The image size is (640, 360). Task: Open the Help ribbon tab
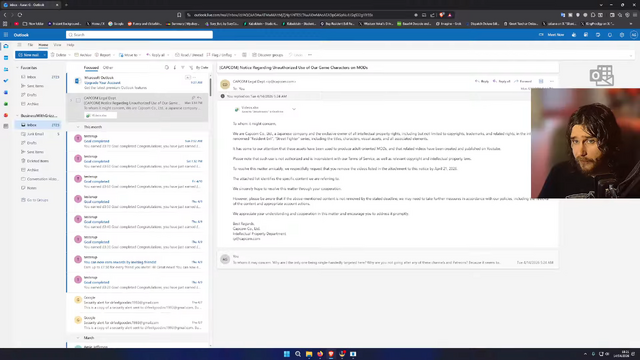tap(70, 45)
